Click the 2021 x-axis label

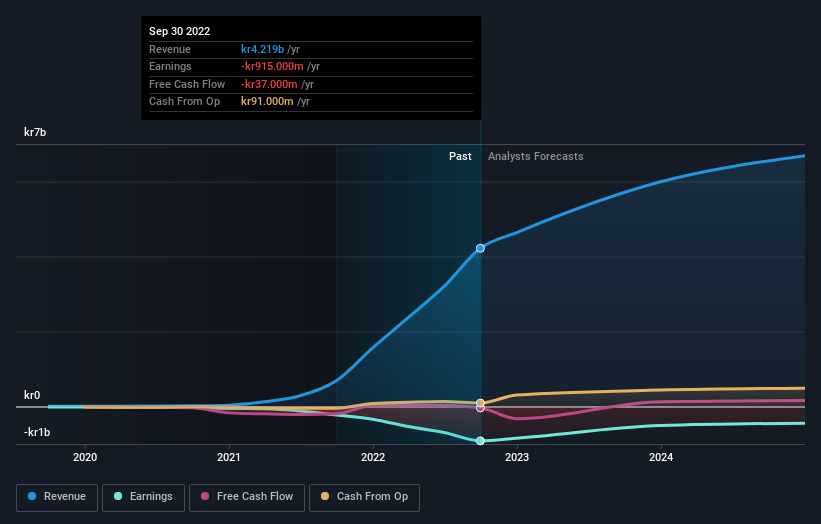pyautogui.click(x=229, y=457)
